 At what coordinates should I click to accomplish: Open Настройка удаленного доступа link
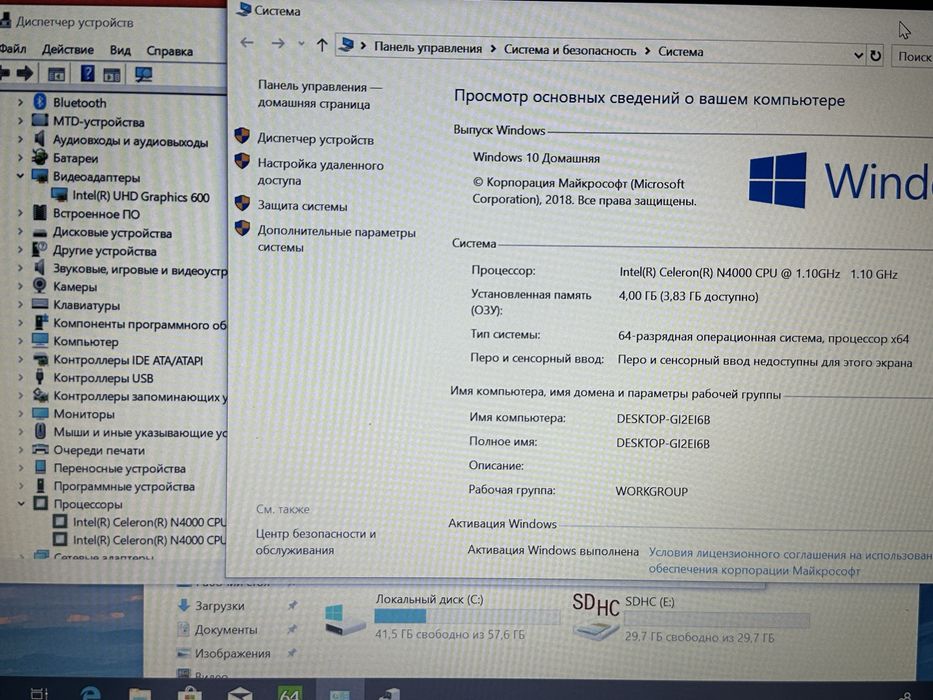(320, 172)
